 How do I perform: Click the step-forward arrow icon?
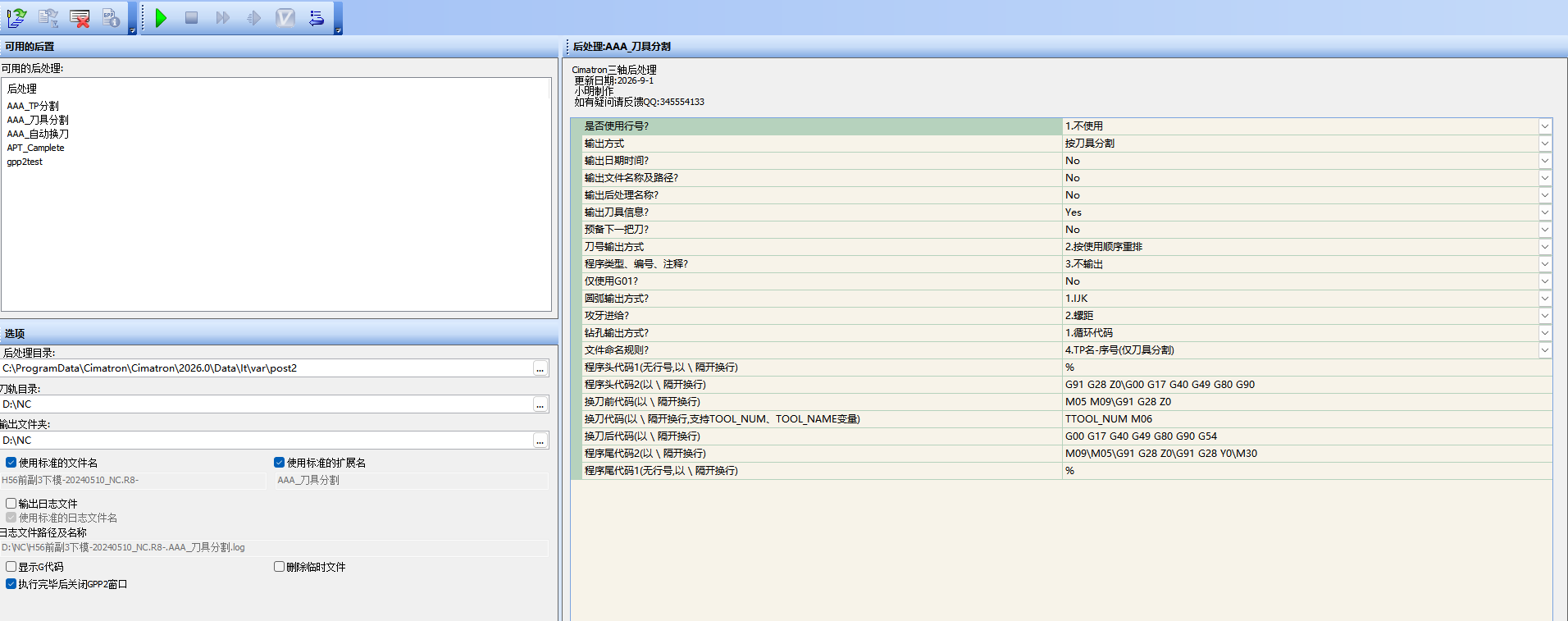pyautogui.click(x=254, y=17)
